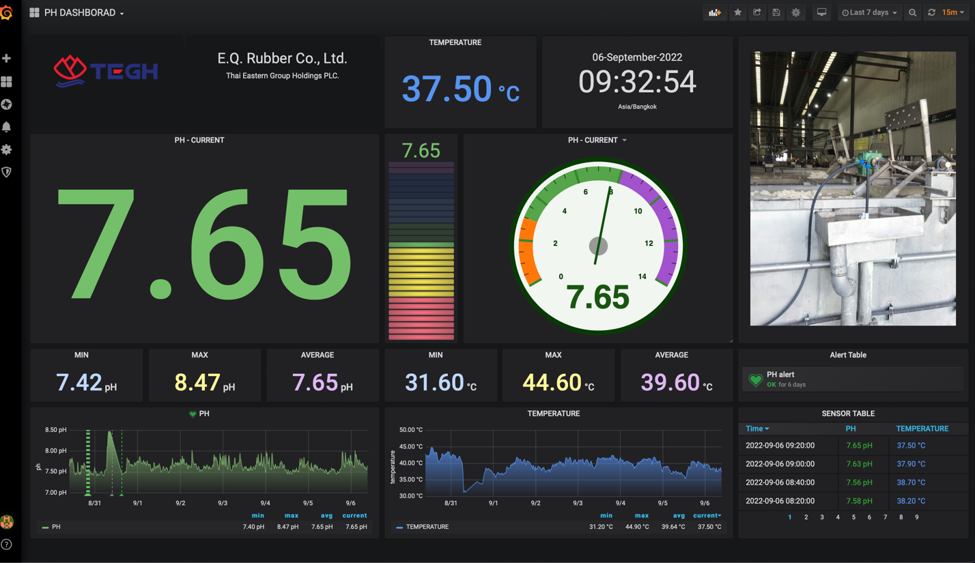Viewport: 975px width, 563px height.
Task: Open the Share dashboard icon
Action: pos(757,13)
